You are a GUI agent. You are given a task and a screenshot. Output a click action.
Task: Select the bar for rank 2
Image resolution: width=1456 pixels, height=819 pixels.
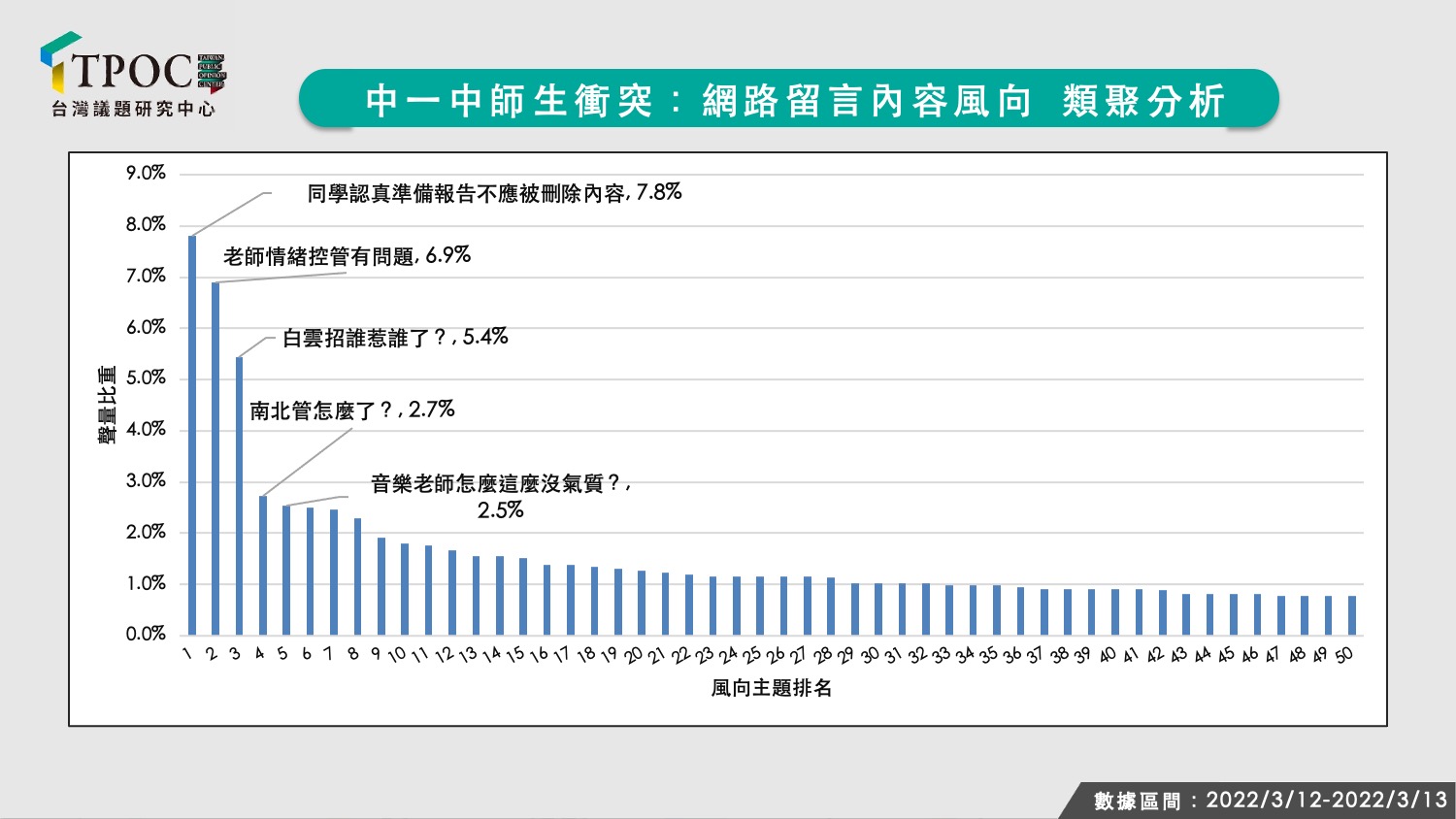click(215, 458)
